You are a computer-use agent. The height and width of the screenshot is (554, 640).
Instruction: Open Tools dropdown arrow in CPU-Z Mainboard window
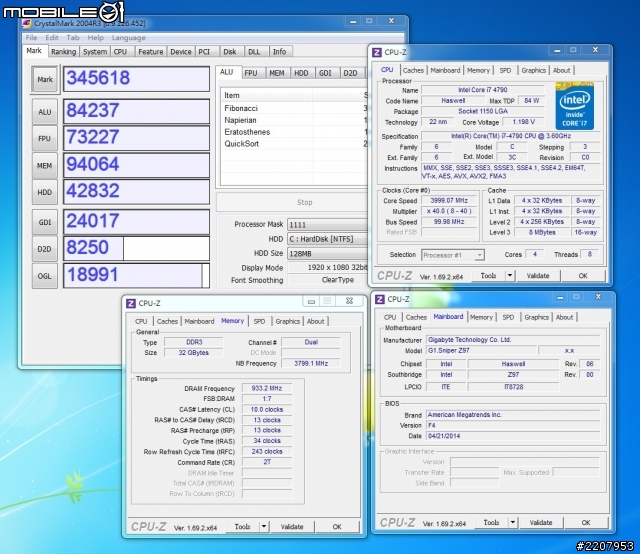tap(513, 522)
